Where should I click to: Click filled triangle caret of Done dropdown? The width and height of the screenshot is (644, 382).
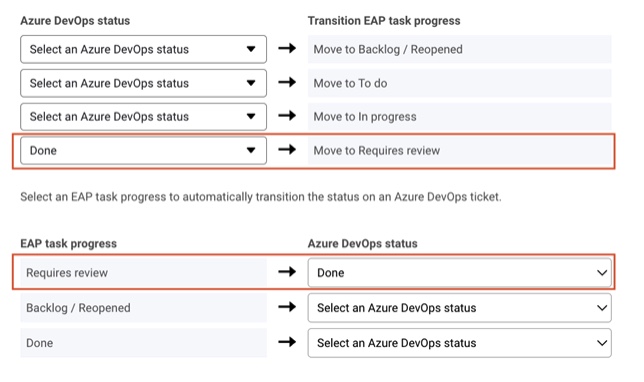point(251,150)
